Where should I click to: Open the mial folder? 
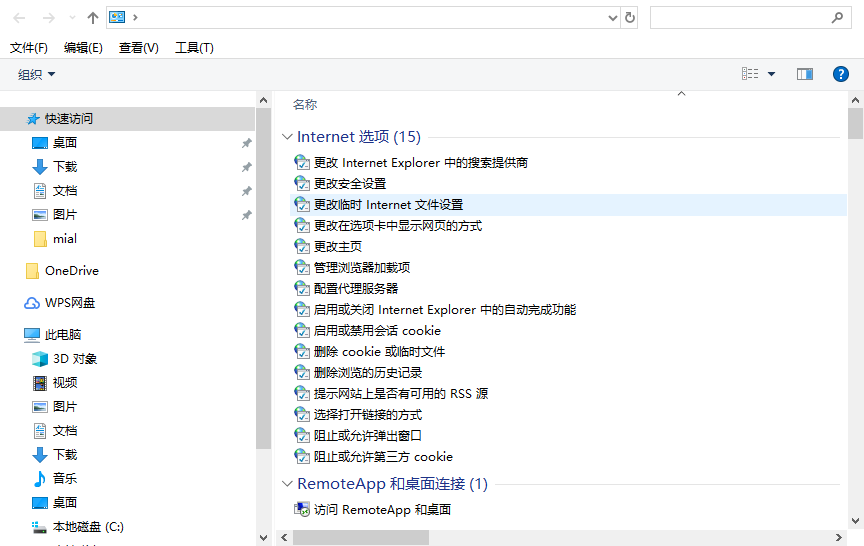64,239
